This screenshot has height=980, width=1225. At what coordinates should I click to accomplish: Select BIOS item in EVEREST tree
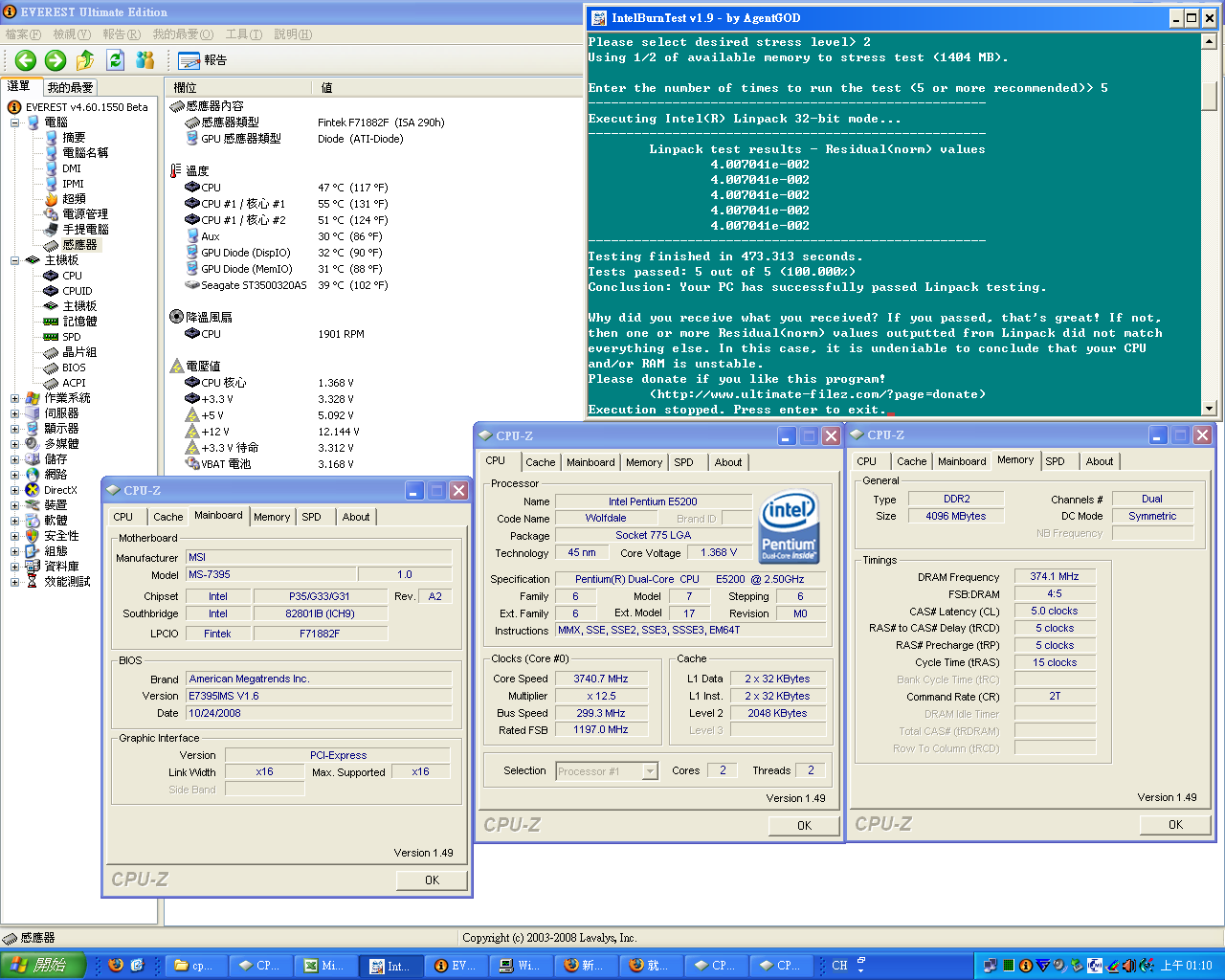point(74,367)
